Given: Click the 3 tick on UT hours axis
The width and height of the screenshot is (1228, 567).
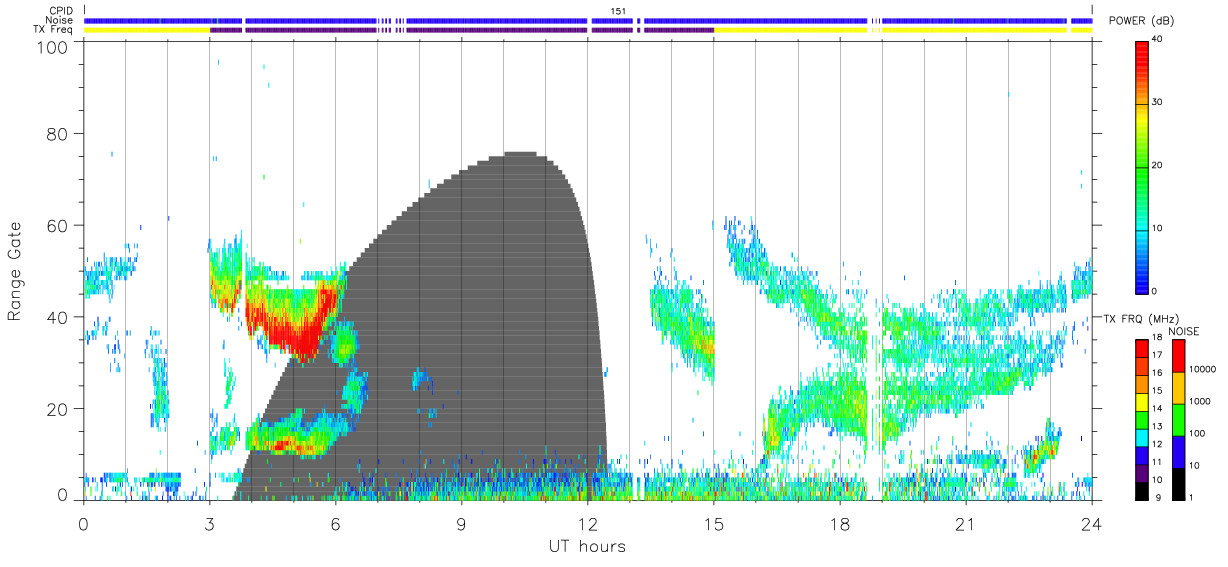Looking at the screenshot, I should (209, 524).
